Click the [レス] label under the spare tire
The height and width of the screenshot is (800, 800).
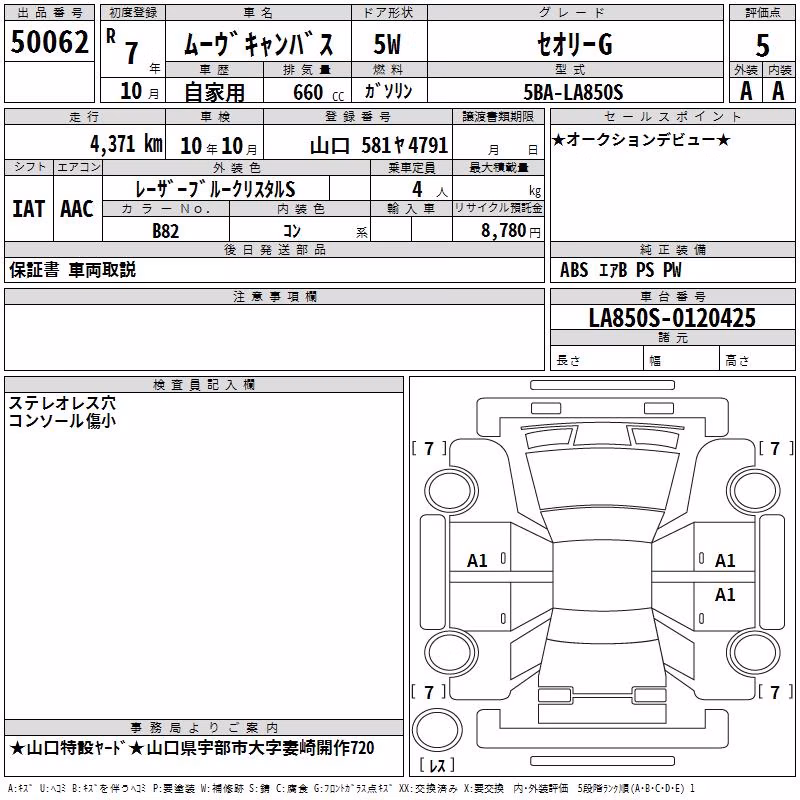(x=437, y=764)
